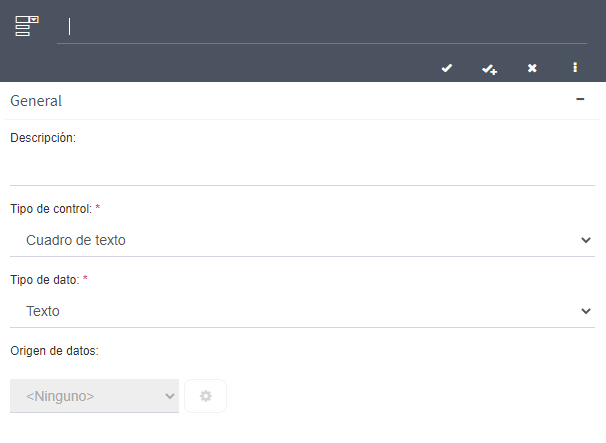
Task: Click the chevron beside Cuadro de texto
Action: tap(586, 240)
